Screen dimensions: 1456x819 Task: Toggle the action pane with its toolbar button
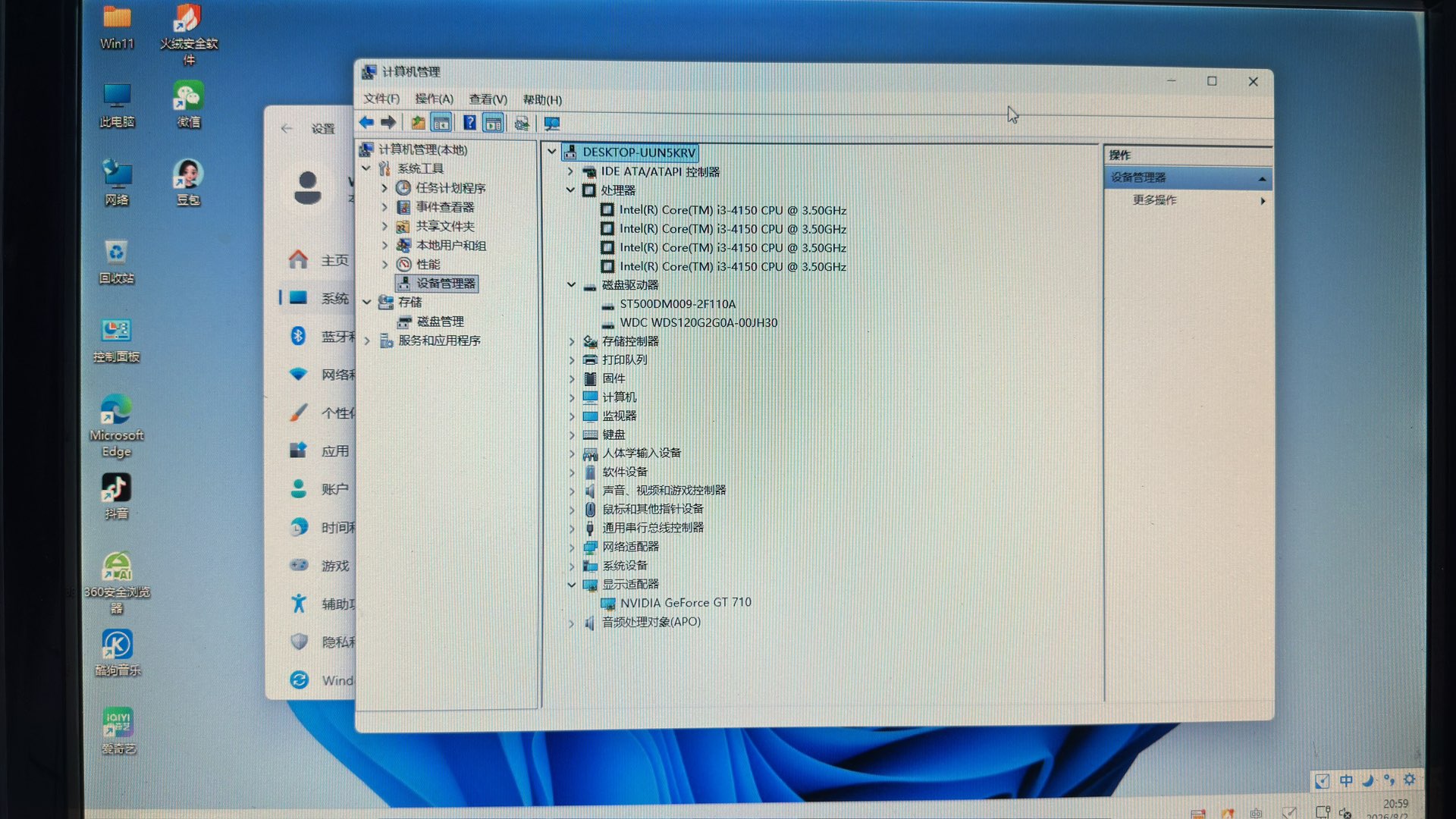click(493, 123)
